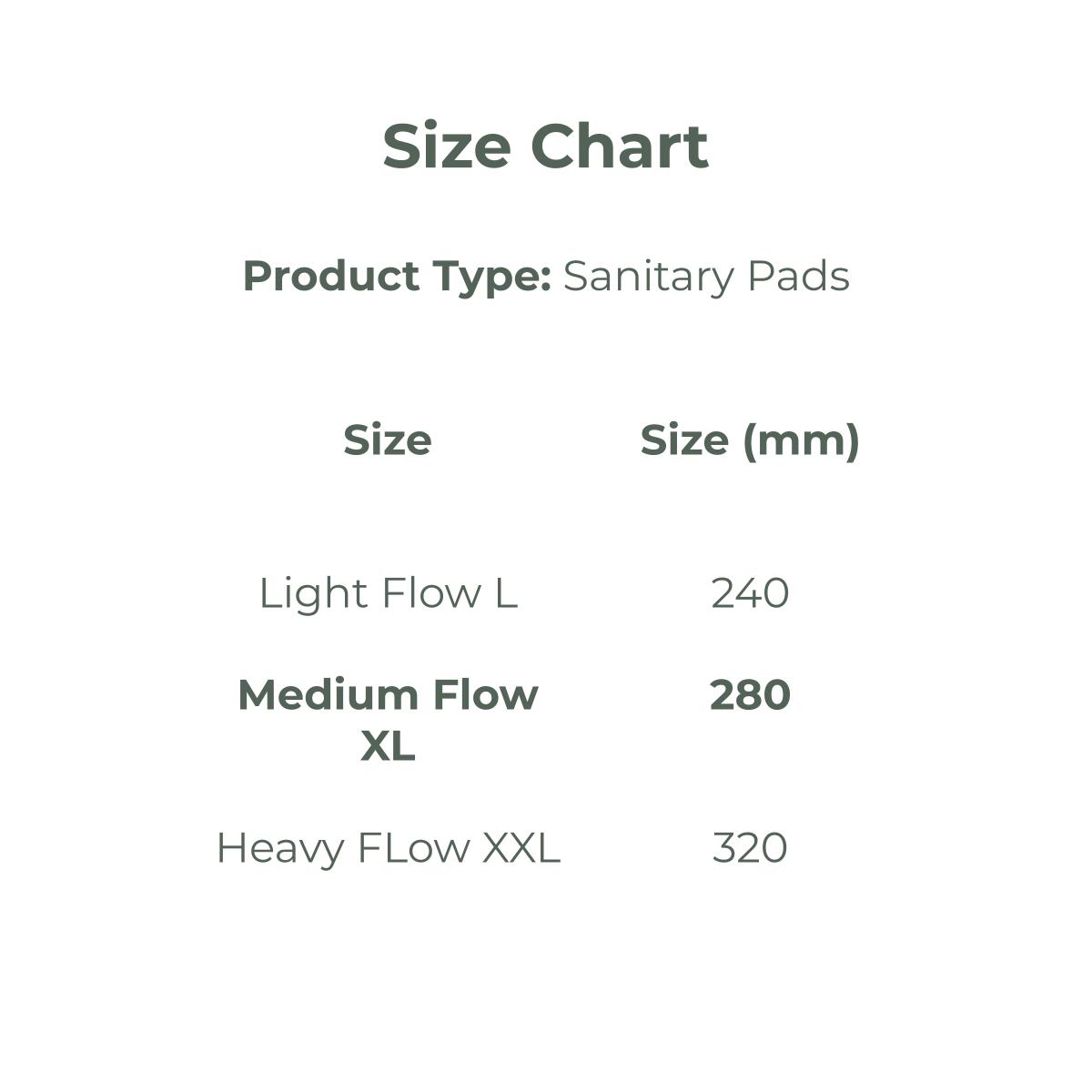This screenshot has height=1092, width=1092.
Task: Select the bold Product Type label
Action: pos(397,276)
